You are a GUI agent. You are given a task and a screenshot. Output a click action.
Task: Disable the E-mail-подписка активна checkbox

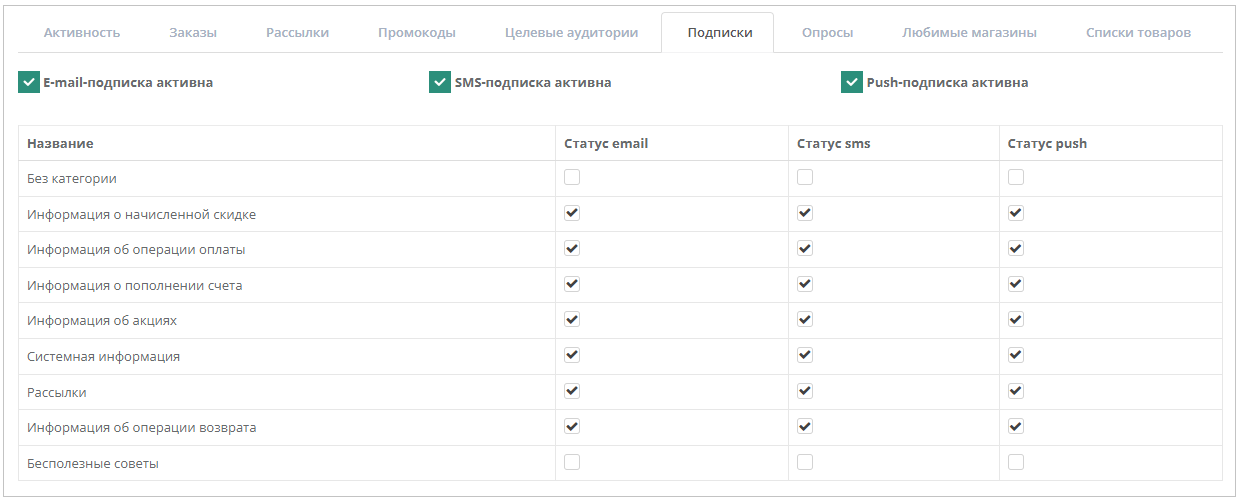pos(28,82)
